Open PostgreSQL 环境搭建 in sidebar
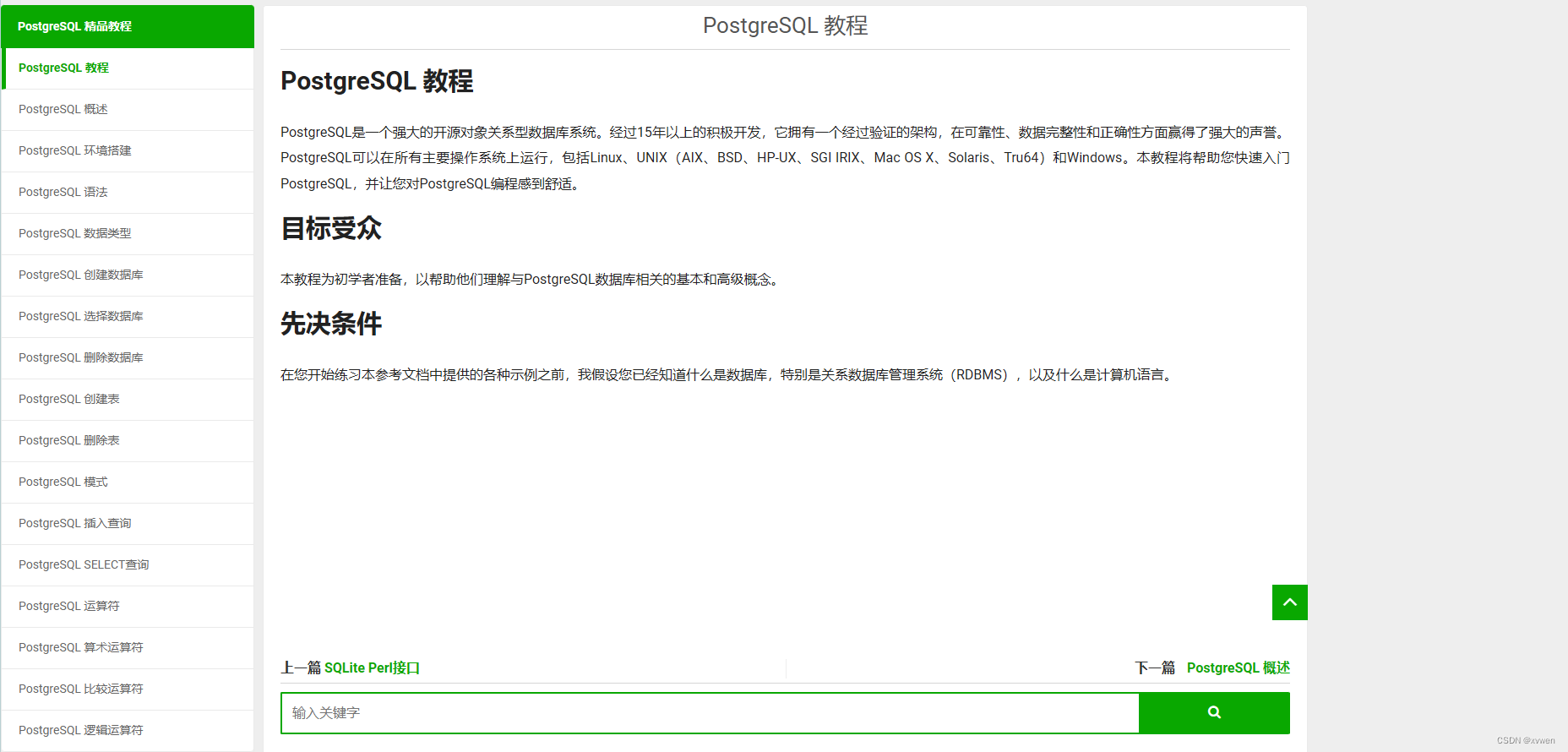The image size is (1568, 752). pyautogui.click(x=128, y=151)
